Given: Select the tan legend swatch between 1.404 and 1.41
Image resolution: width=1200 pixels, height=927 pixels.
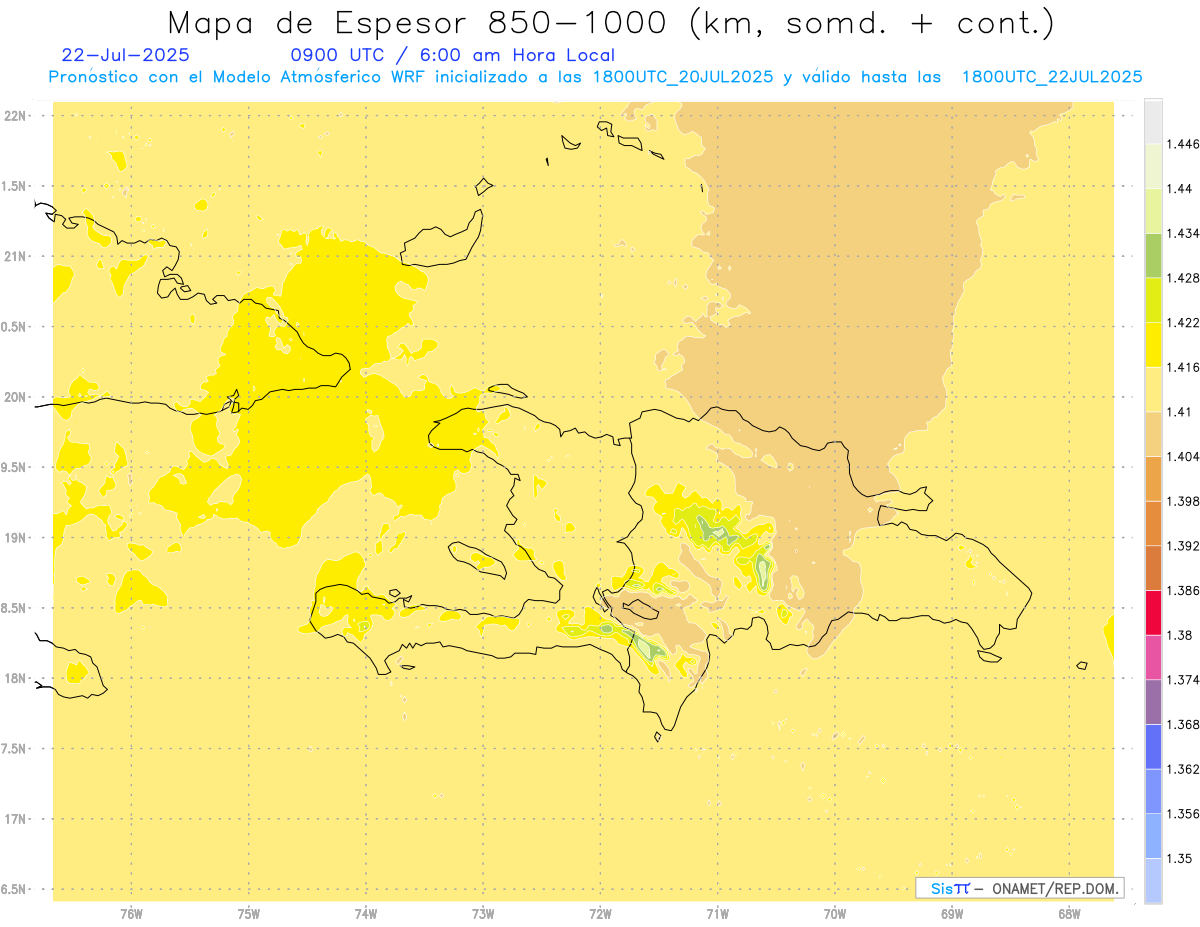Looking at the screenshot, I should (x=1153, y=434).
